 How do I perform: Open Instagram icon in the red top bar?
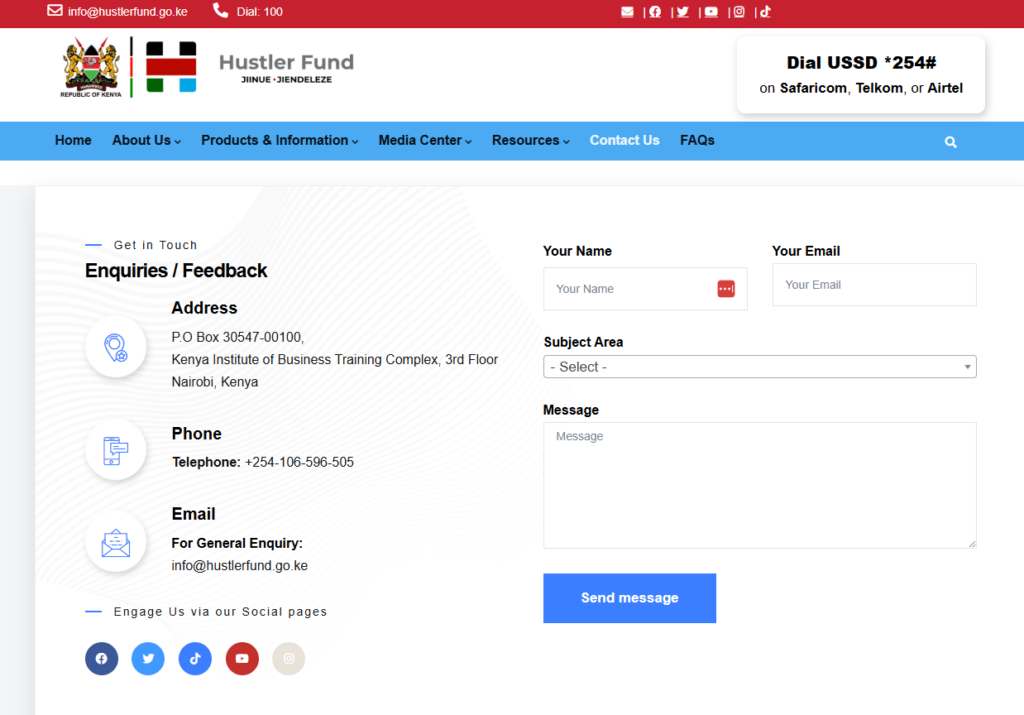tap(739, 12)
